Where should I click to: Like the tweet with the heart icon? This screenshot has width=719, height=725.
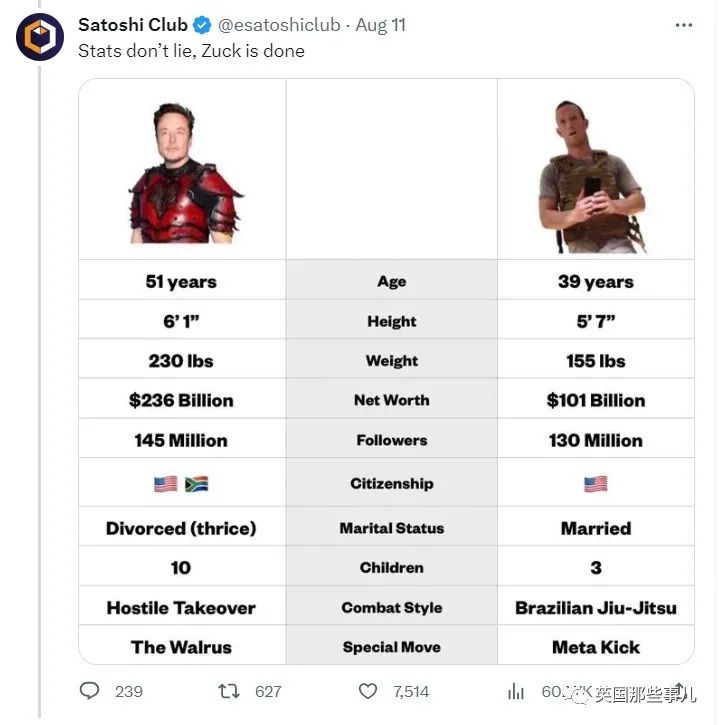pyautogui.click(x=368, y=691)
